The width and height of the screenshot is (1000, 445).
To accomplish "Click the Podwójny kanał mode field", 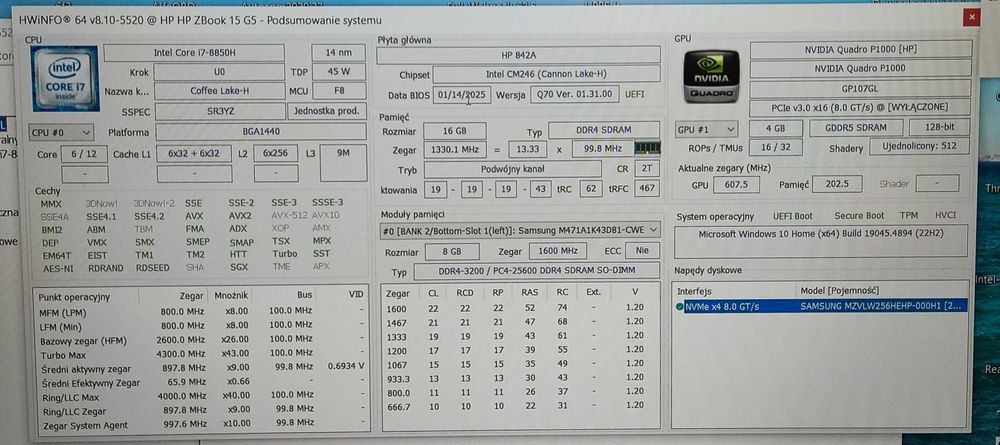I will pos(512,170).
